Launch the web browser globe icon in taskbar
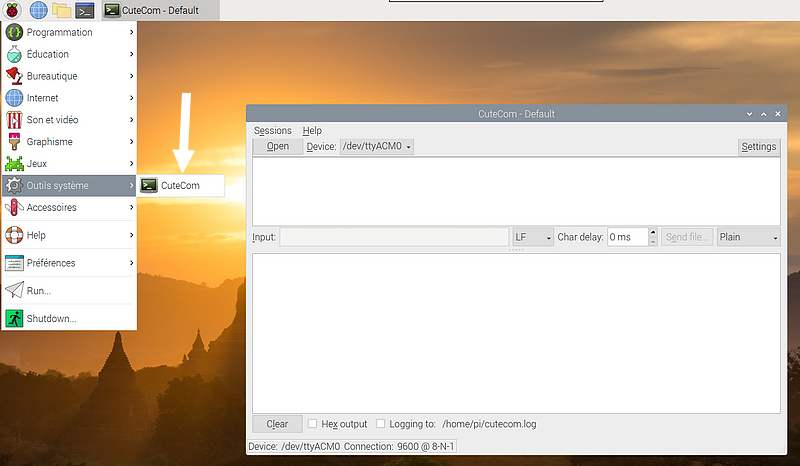800x466 pixels. [38, 10]
